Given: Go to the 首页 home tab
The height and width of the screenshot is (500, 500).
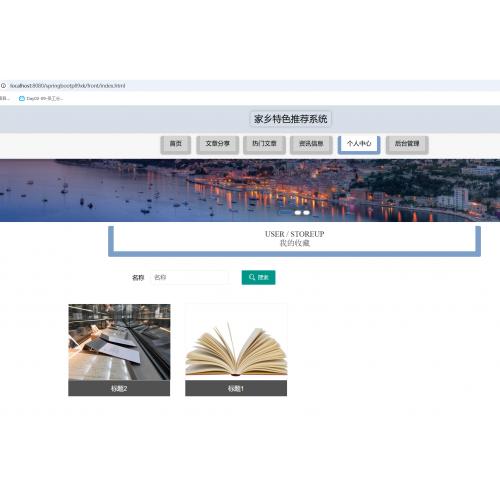Looking at the screenshot, I should coord(176,144).
